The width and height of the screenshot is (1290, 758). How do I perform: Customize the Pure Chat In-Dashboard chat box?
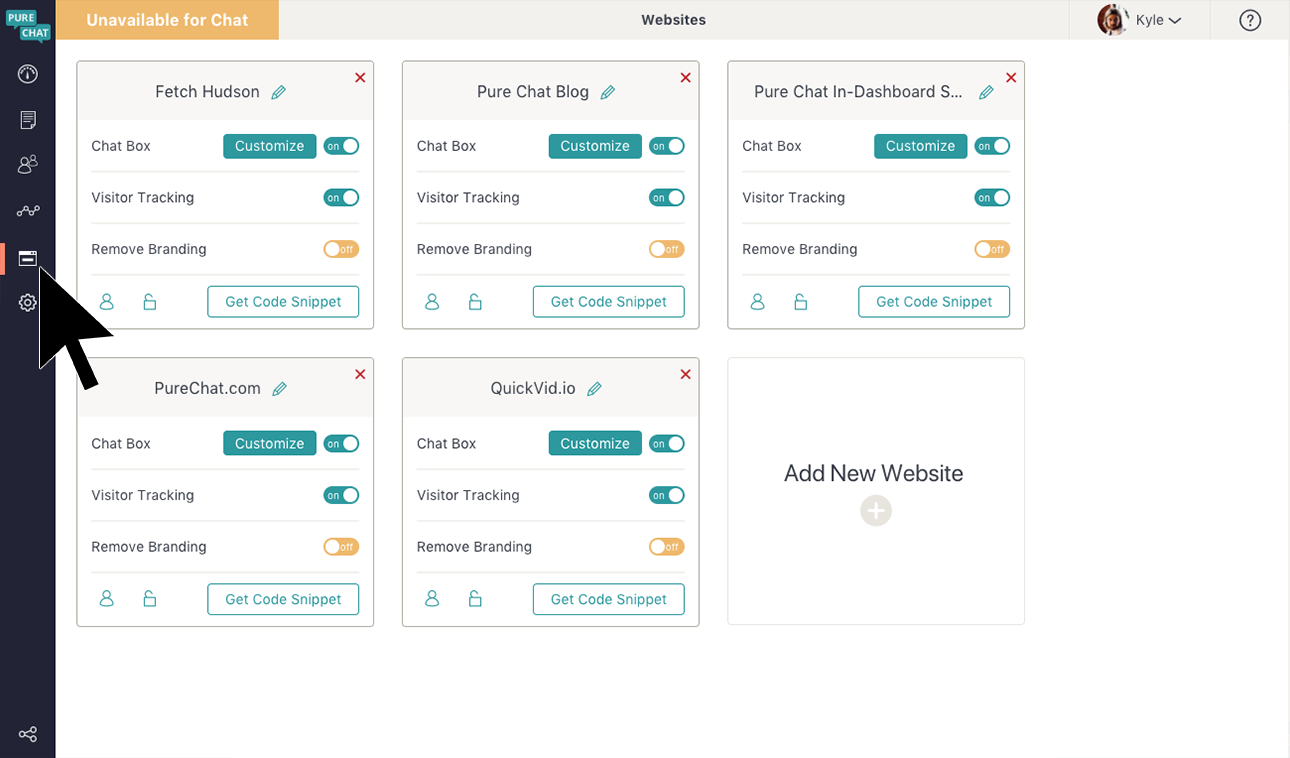[x=920, y=146]
